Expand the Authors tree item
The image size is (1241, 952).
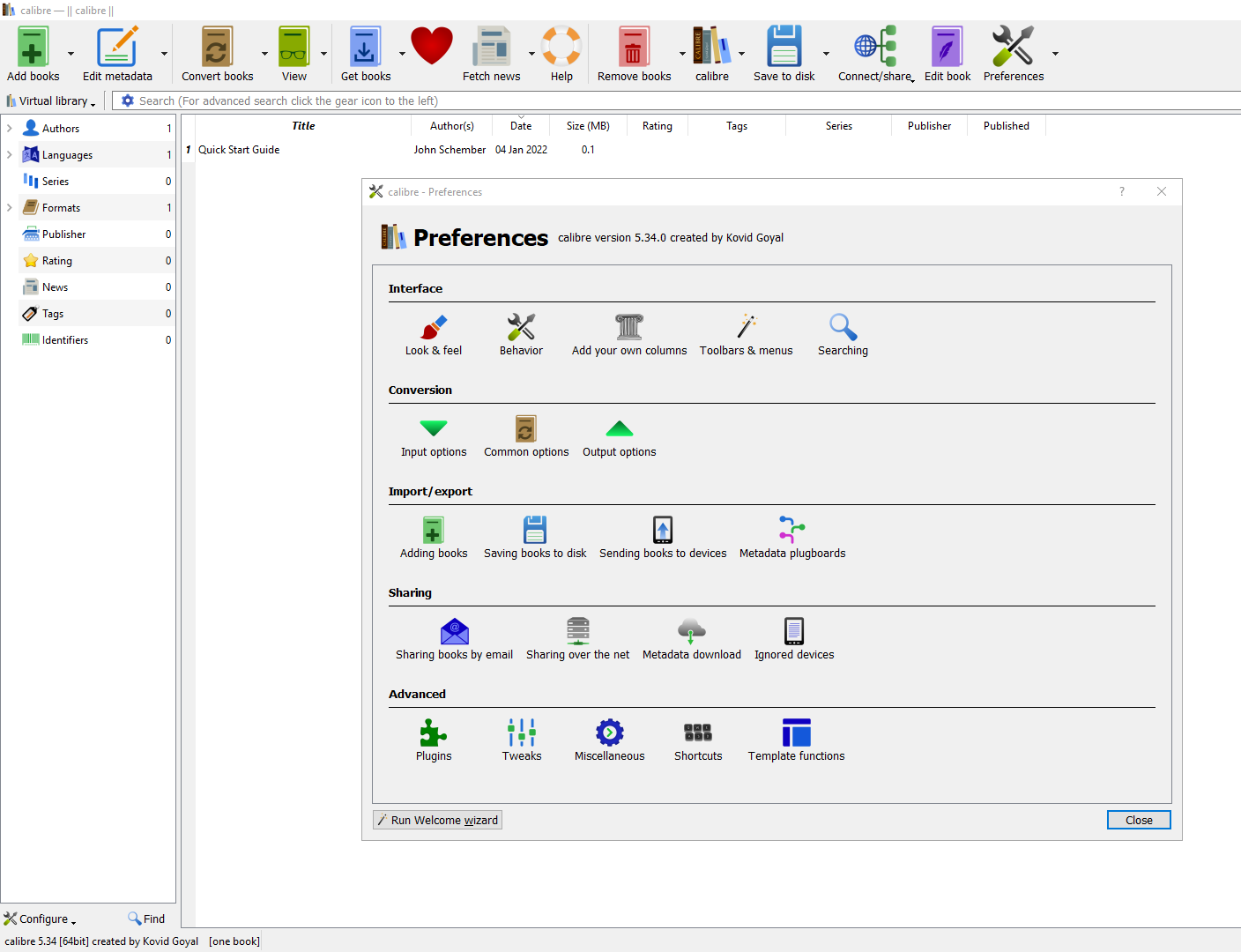[9, 129]
